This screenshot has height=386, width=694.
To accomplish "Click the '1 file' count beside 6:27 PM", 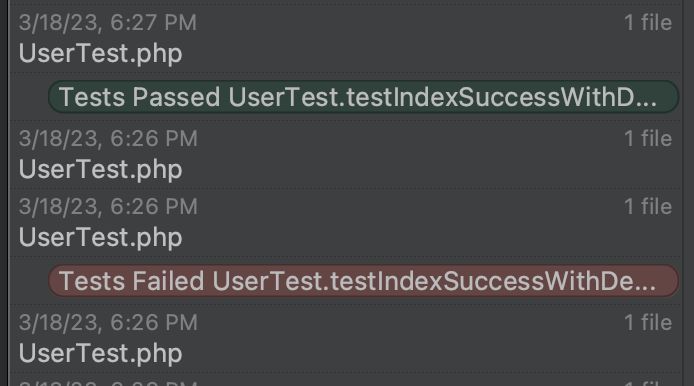I will pos(648,23).
